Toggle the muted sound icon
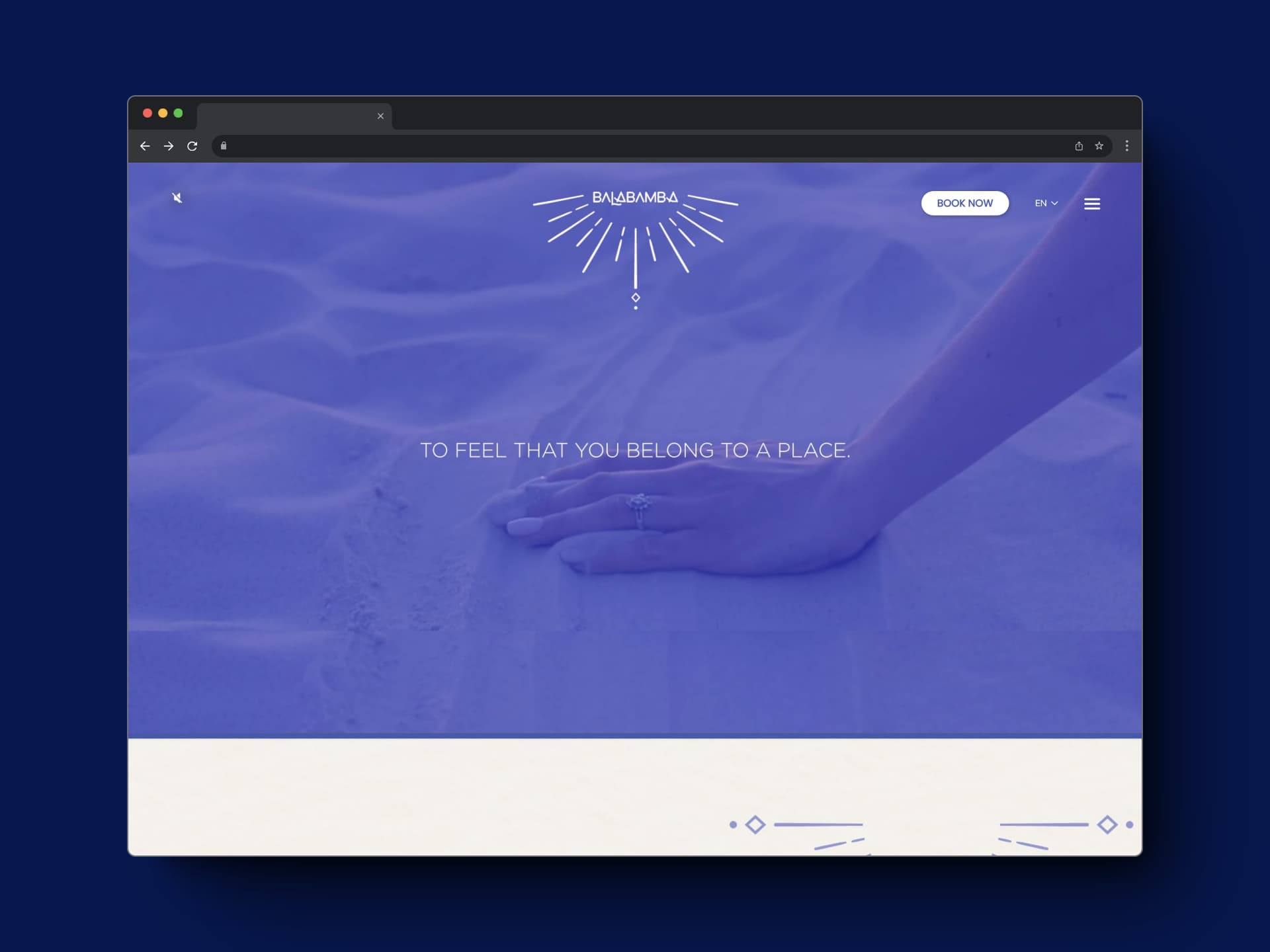This screenshot has width=1270, height=952. tap(177, 198)
